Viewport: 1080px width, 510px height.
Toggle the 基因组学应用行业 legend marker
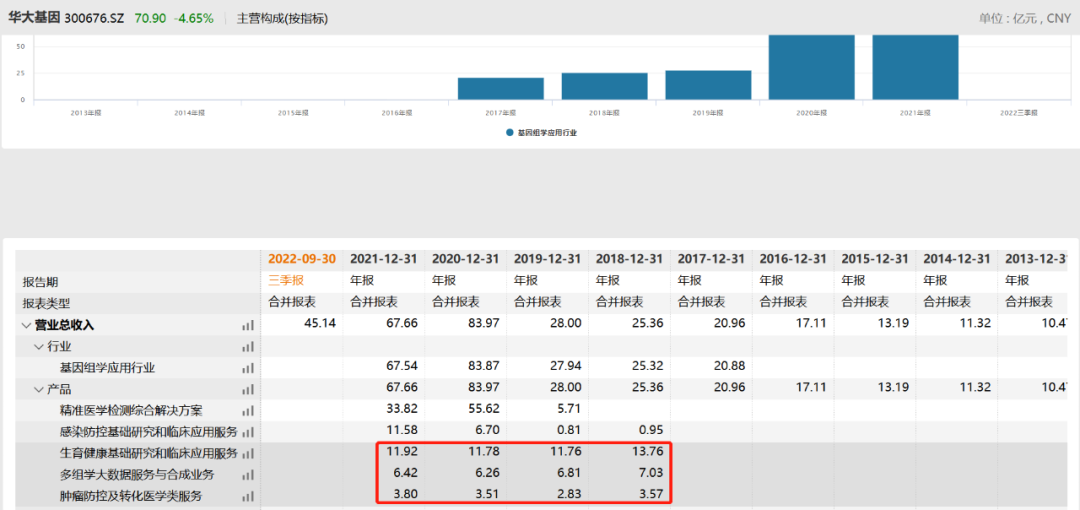[510, 132]
